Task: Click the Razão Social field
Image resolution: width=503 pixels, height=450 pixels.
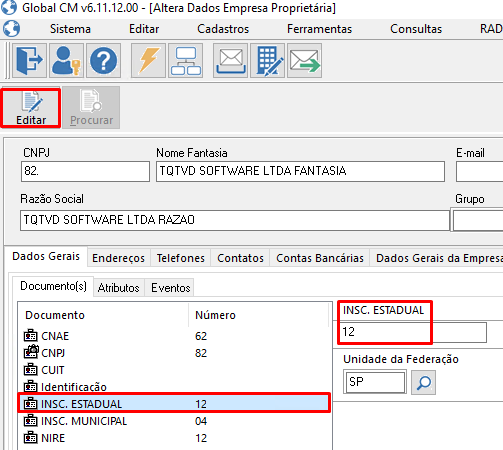Action: (235, 220)
